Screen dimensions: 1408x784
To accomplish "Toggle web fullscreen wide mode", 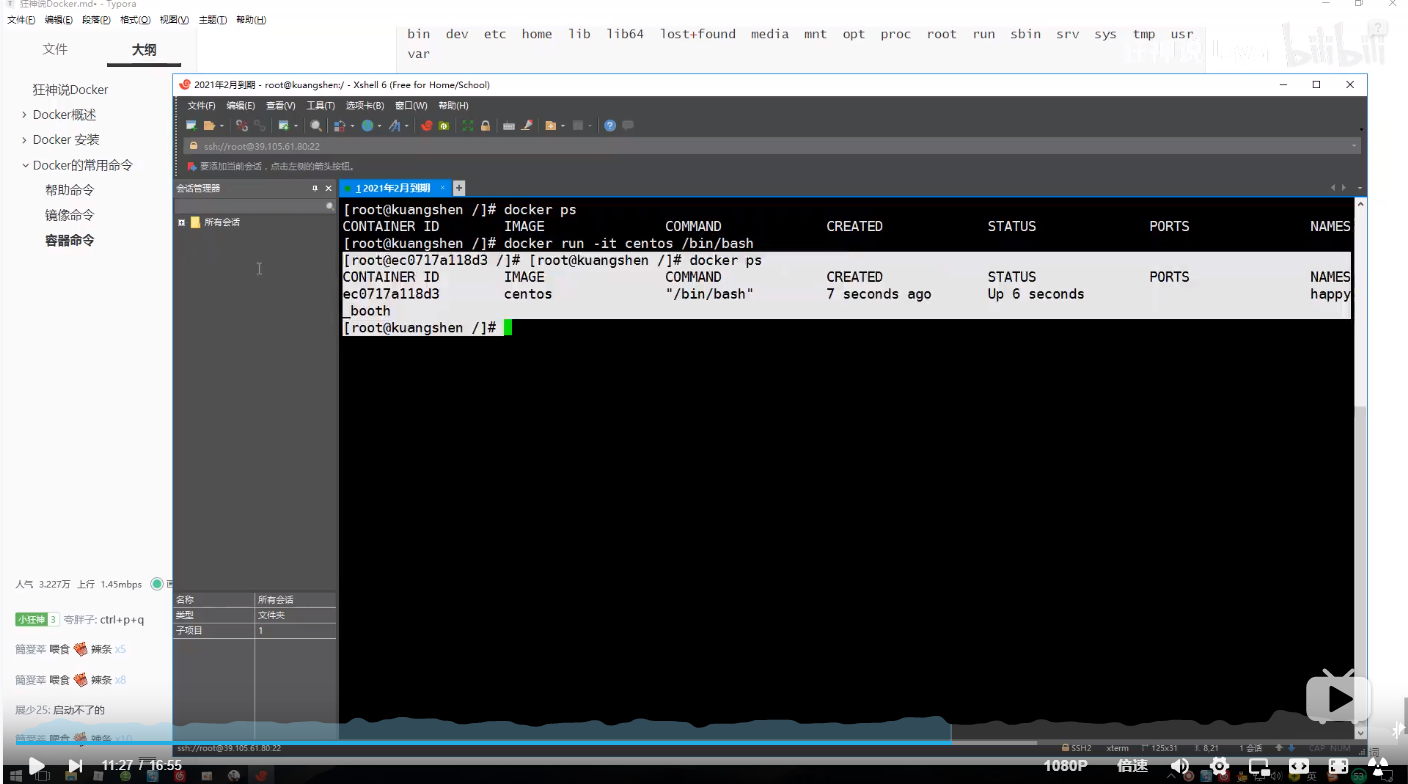I will point(1299,766).
